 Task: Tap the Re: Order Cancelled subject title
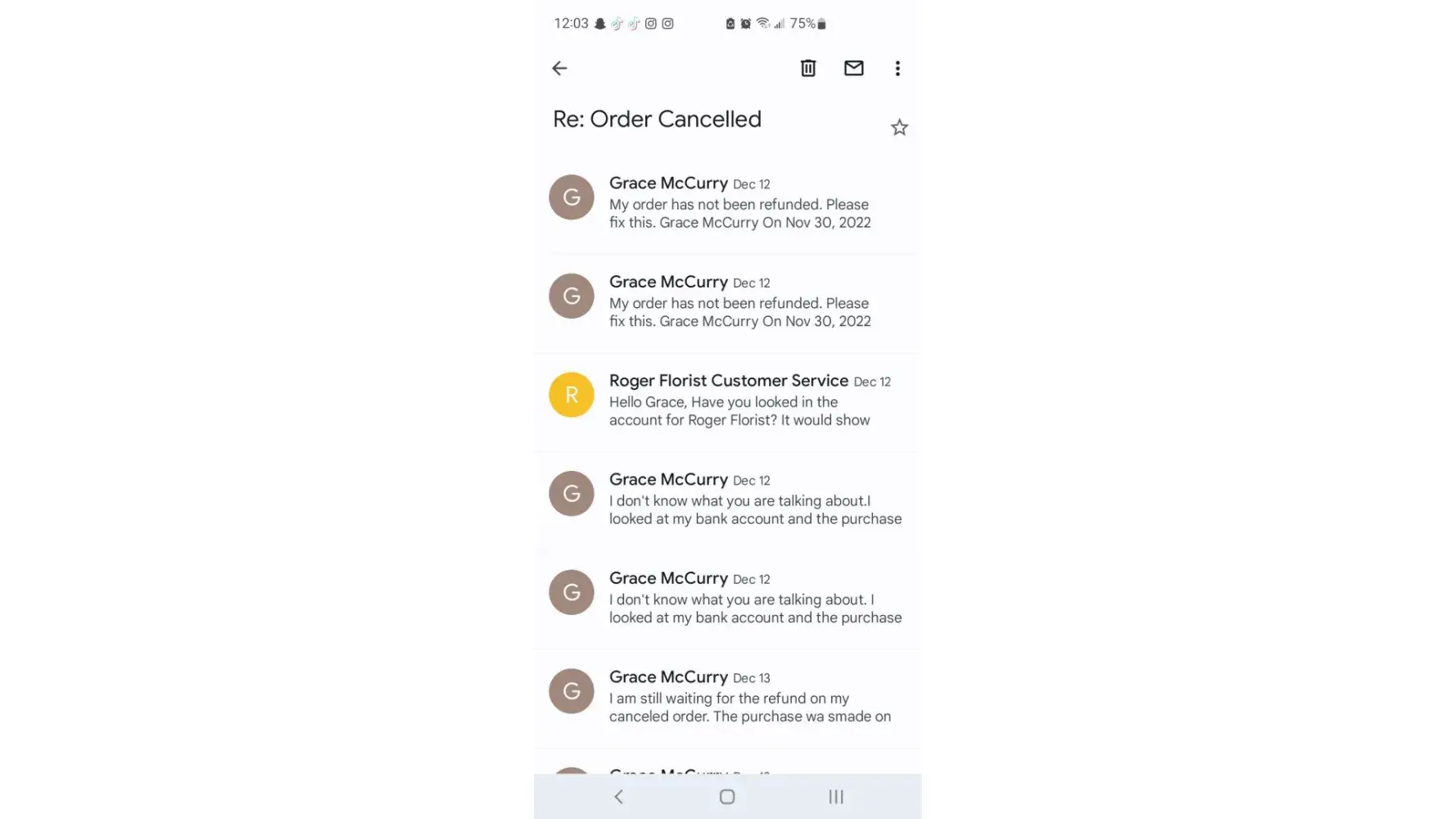point(657,120)
